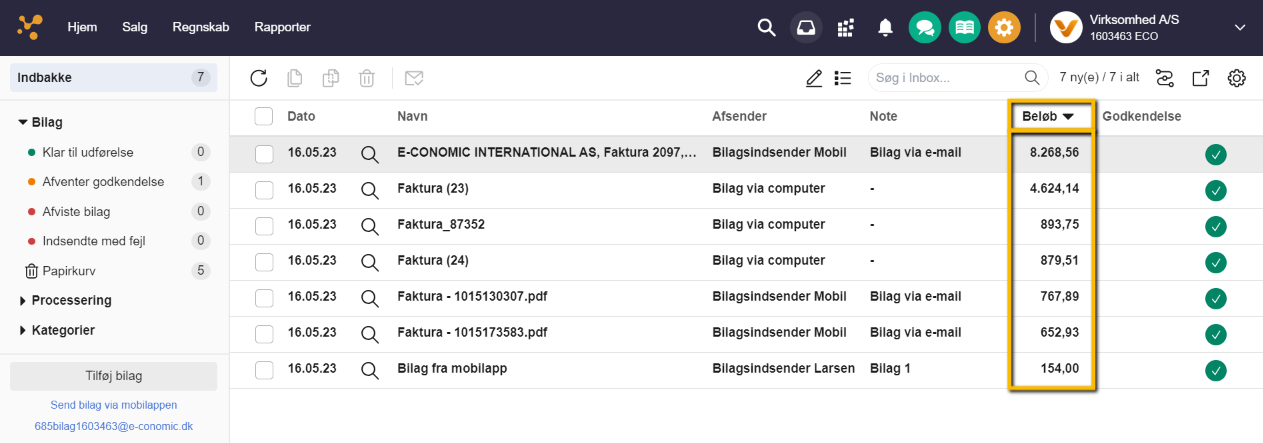The image size is (1263, 443).
Task: Open the inbox tray icon in header
Action: (806, 28)
